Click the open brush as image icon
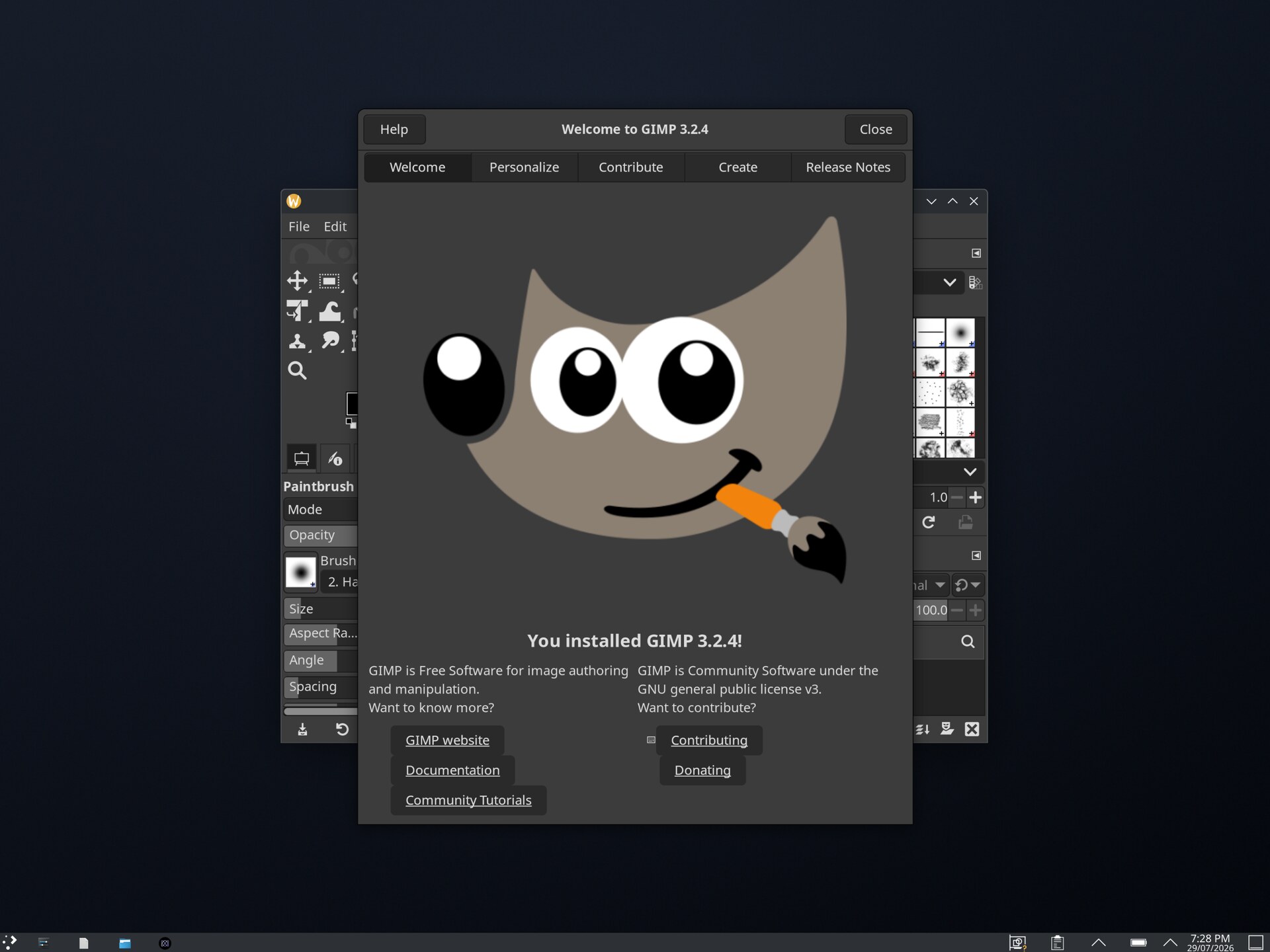 (x=966, y=522)
